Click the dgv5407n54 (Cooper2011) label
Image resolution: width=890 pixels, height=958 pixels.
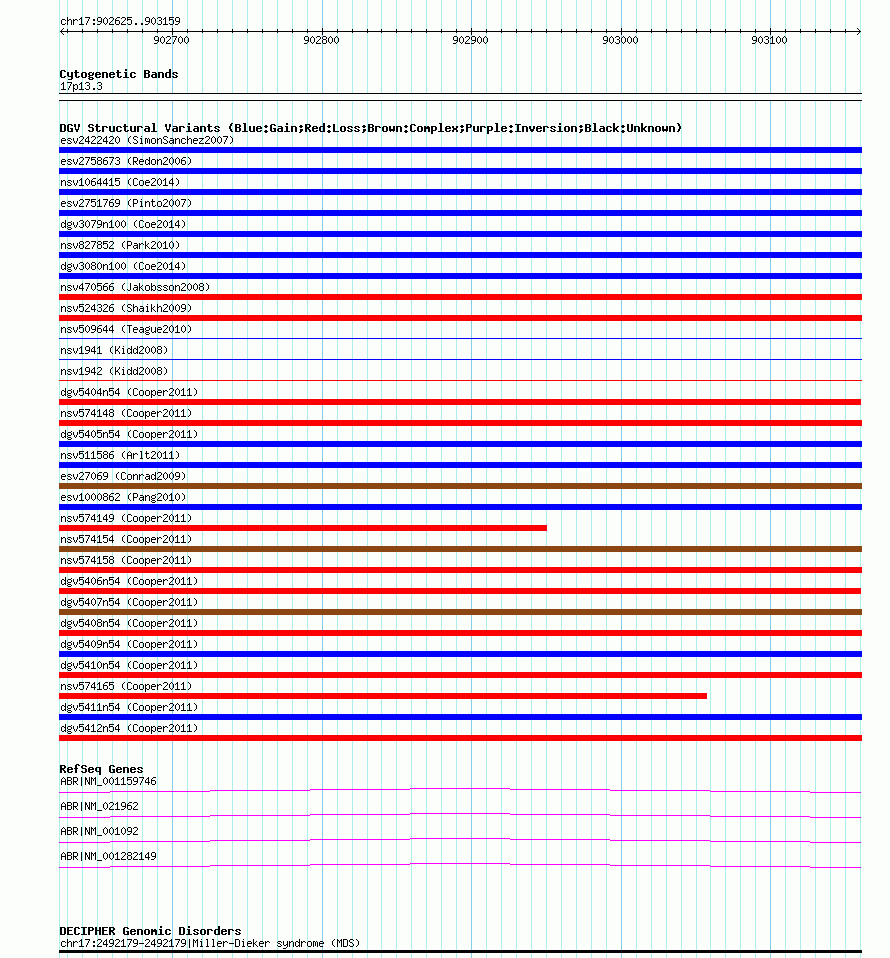(129, 602)
